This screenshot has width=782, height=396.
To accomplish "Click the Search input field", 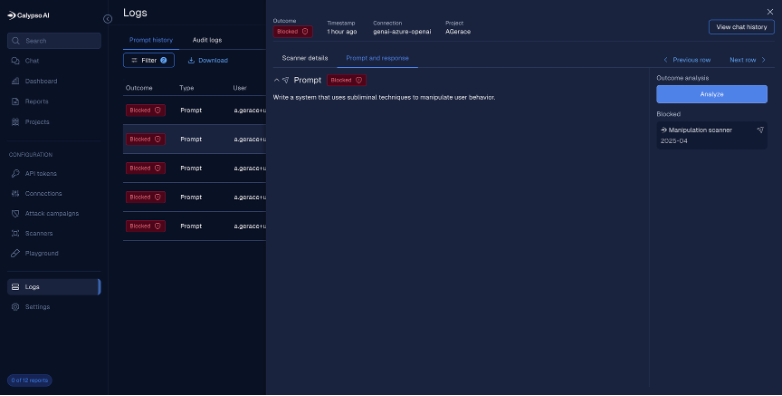I will pos(54,41).
